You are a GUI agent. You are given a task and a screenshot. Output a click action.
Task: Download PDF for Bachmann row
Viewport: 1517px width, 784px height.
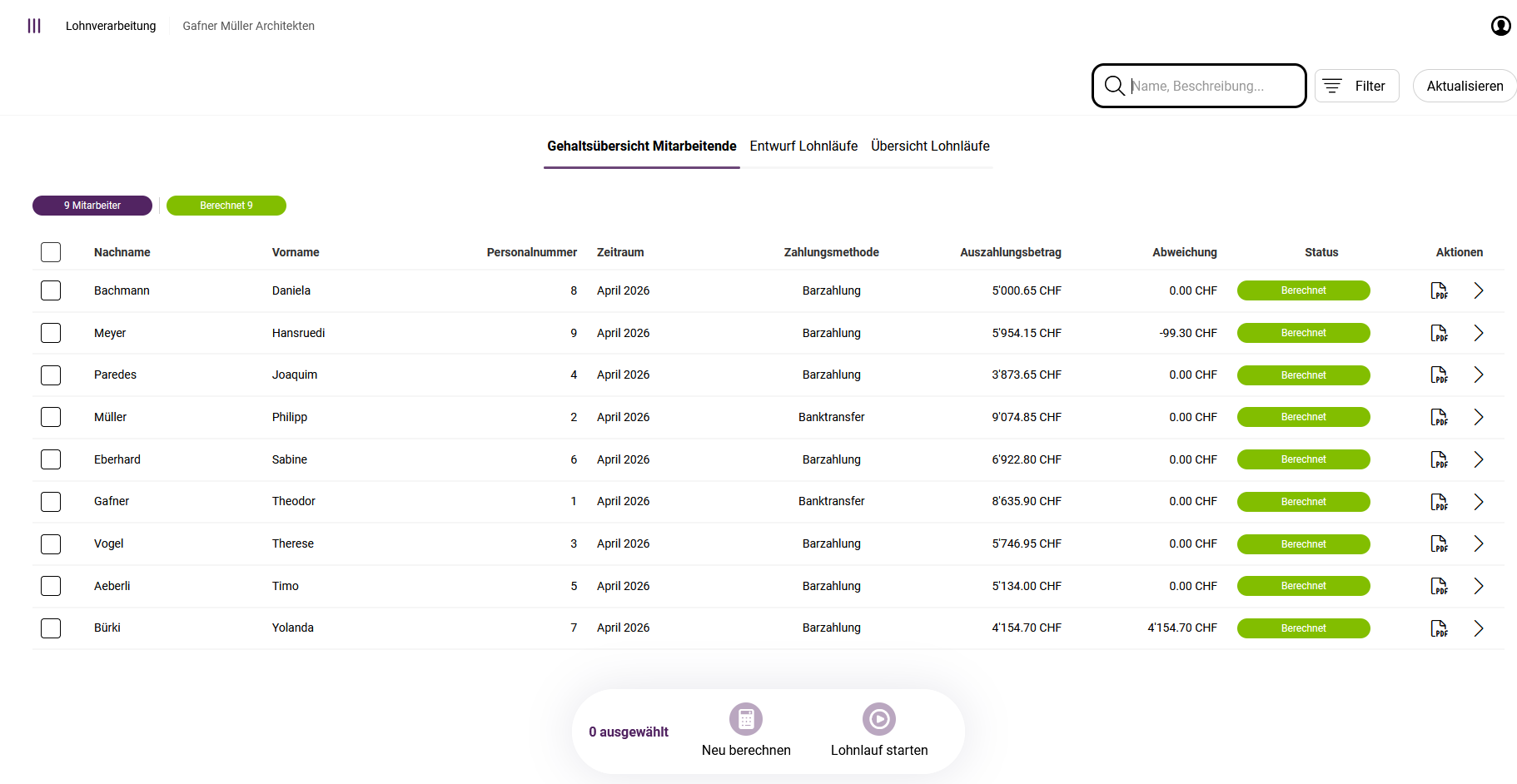point(1440,290)
